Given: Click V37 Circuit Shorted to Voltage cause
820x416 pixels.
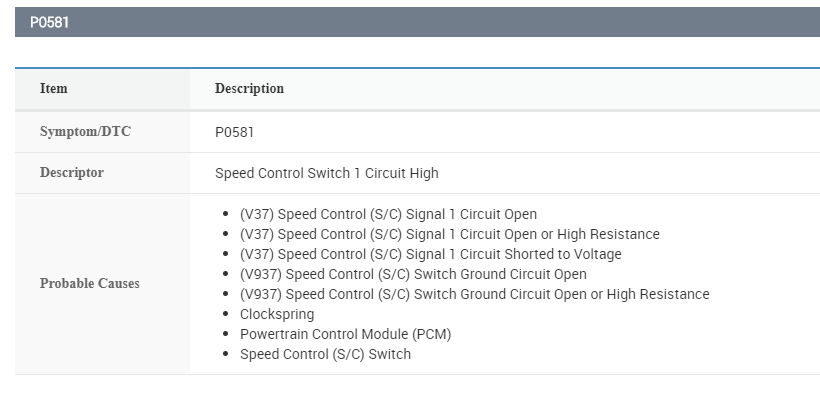Looking at the screenshot, I should 430,254.
